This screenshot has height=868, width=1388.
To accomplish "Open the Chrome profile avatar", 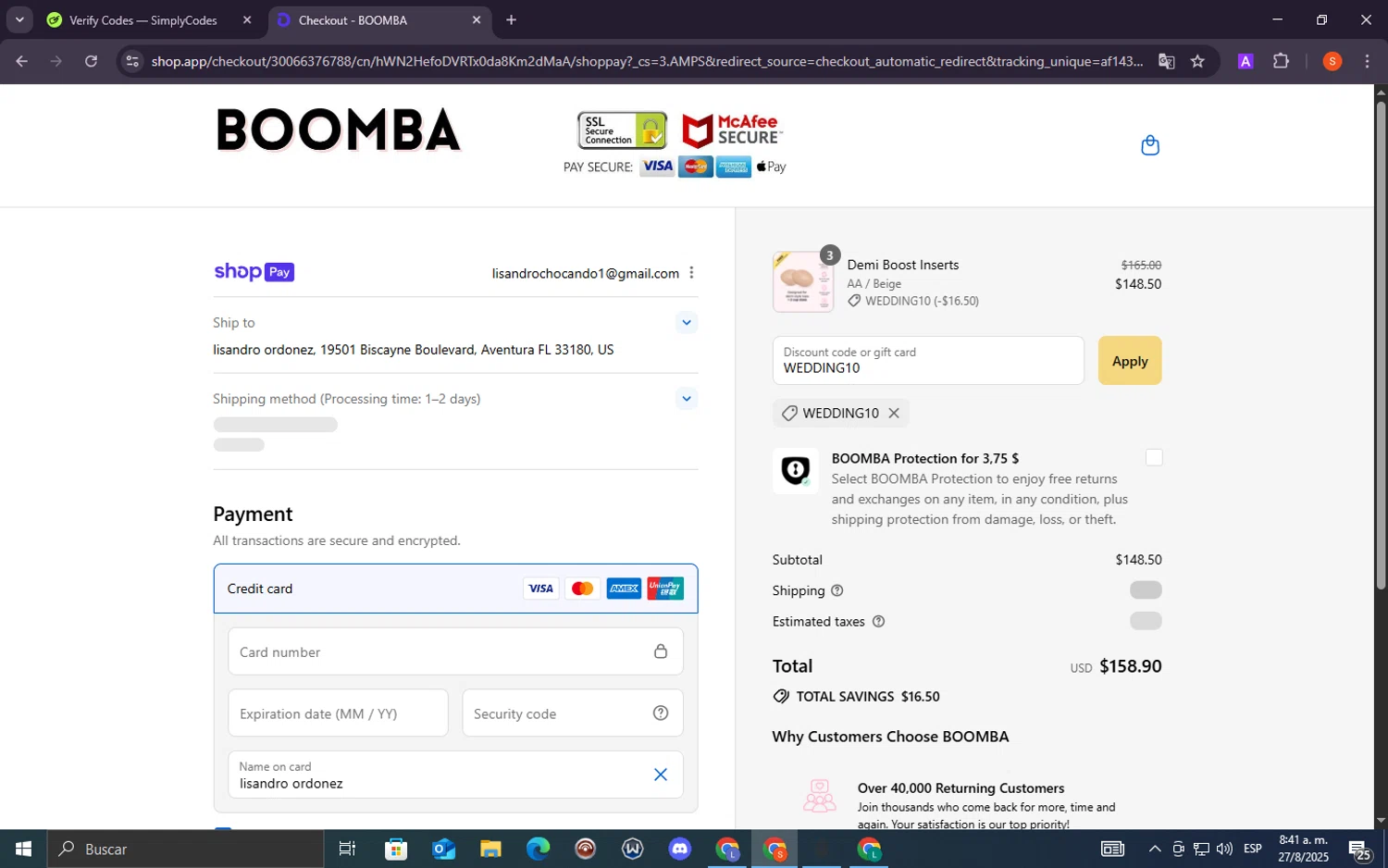I will click(1332, 61).
